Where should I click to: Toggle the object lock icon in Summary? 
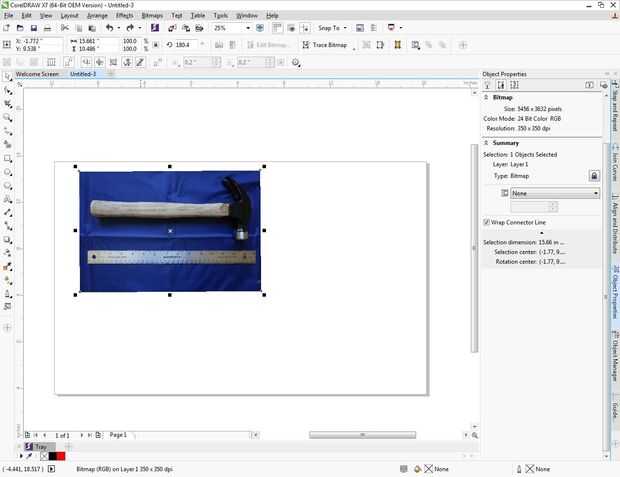(x=594, y=176)
